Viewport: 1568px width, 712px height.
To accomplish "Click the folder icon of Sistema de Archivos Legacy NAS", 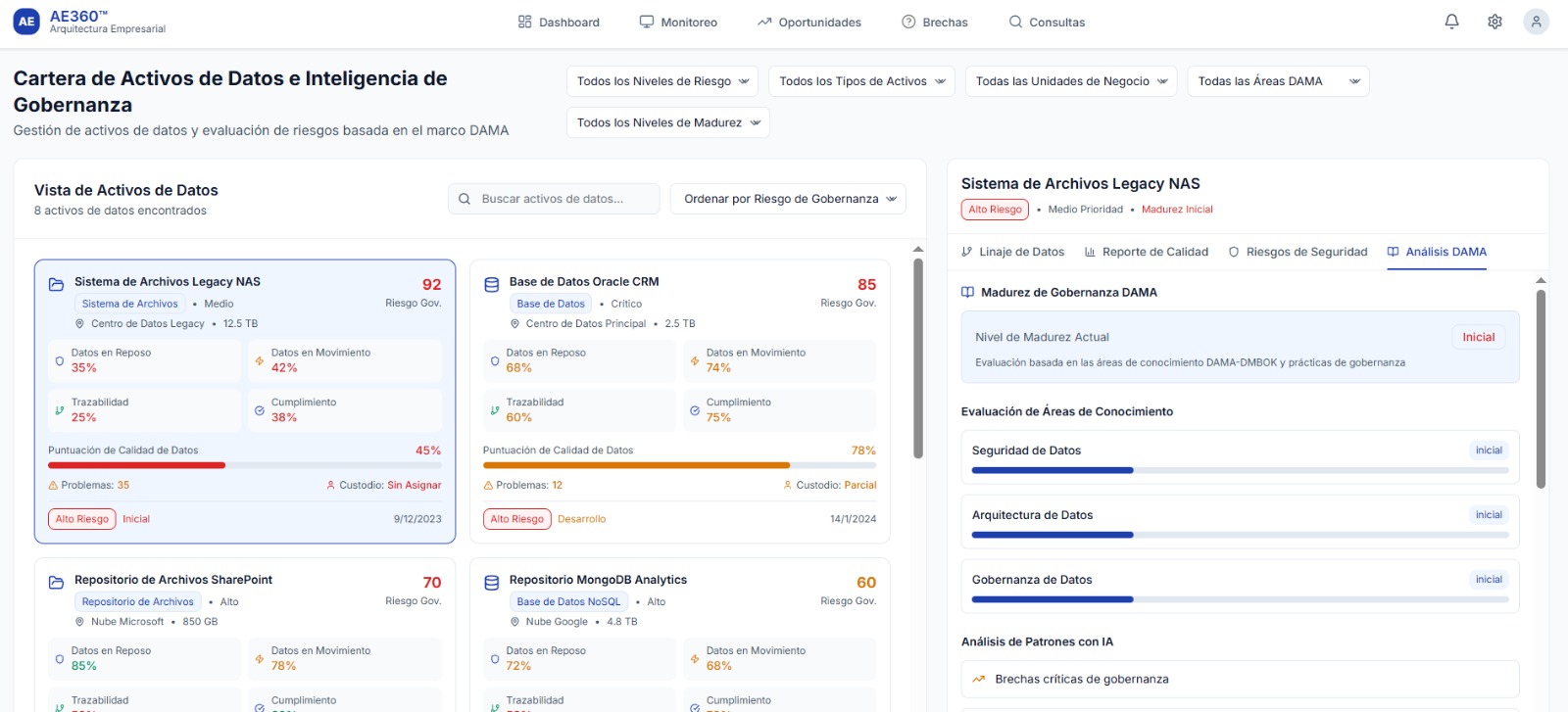I will 56,285.
